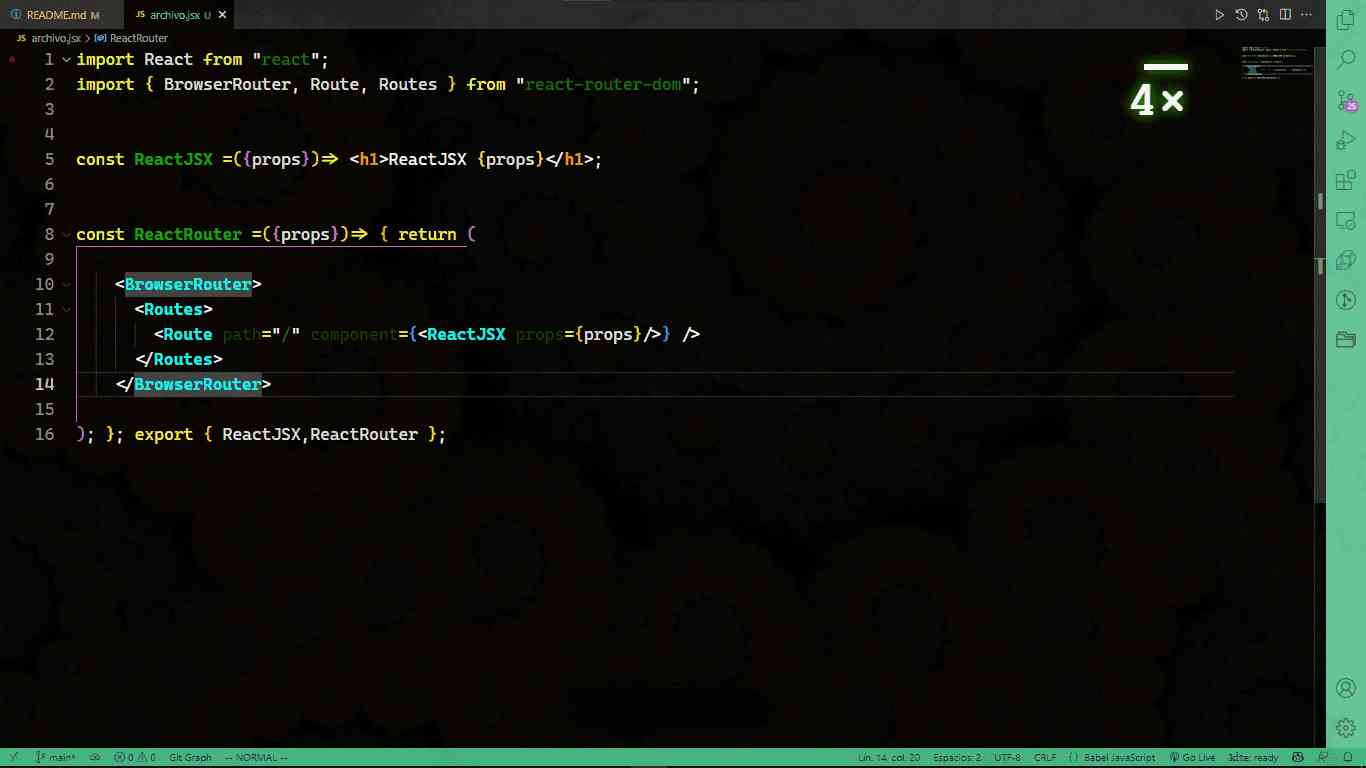Screen dimensions: 1366x768
Task: Collapse the BrowserRouter element at line 10
Action: (66, 285)
